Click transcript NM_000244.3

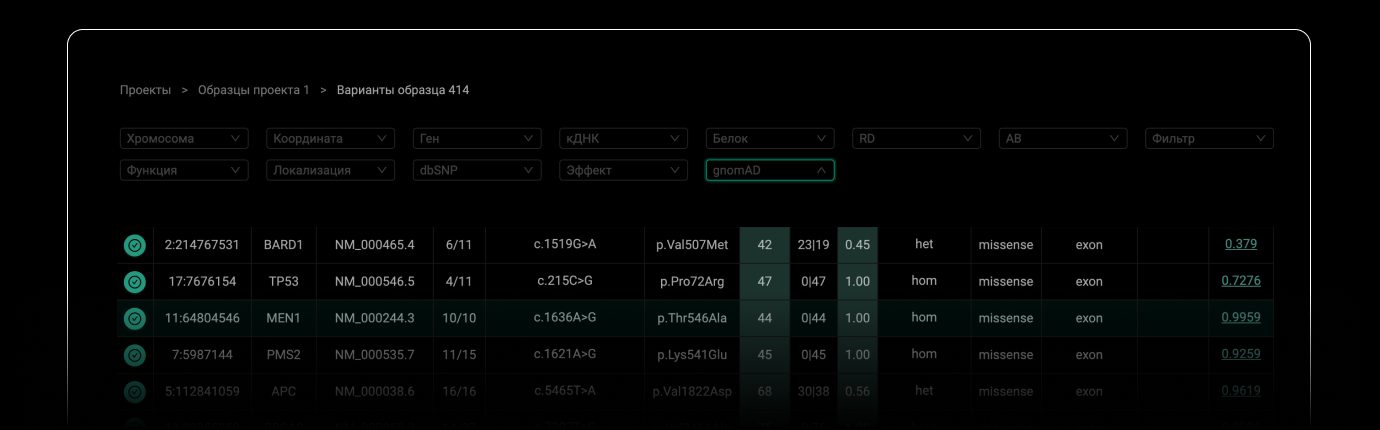pos(374,318)
